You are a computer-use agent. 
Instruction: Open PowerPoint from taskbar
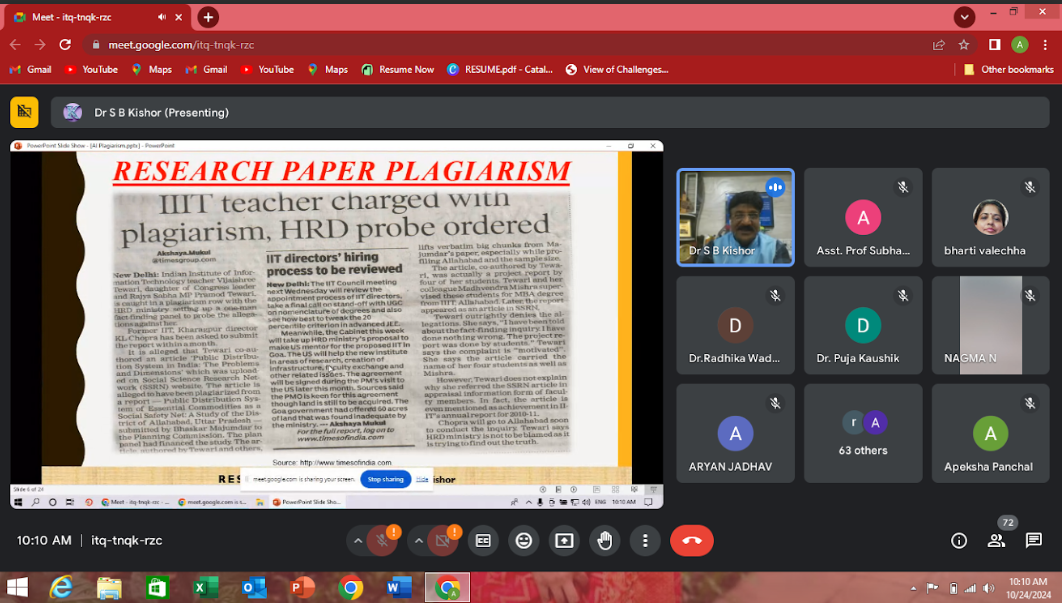pyautogui.click(x=302, y=587)
